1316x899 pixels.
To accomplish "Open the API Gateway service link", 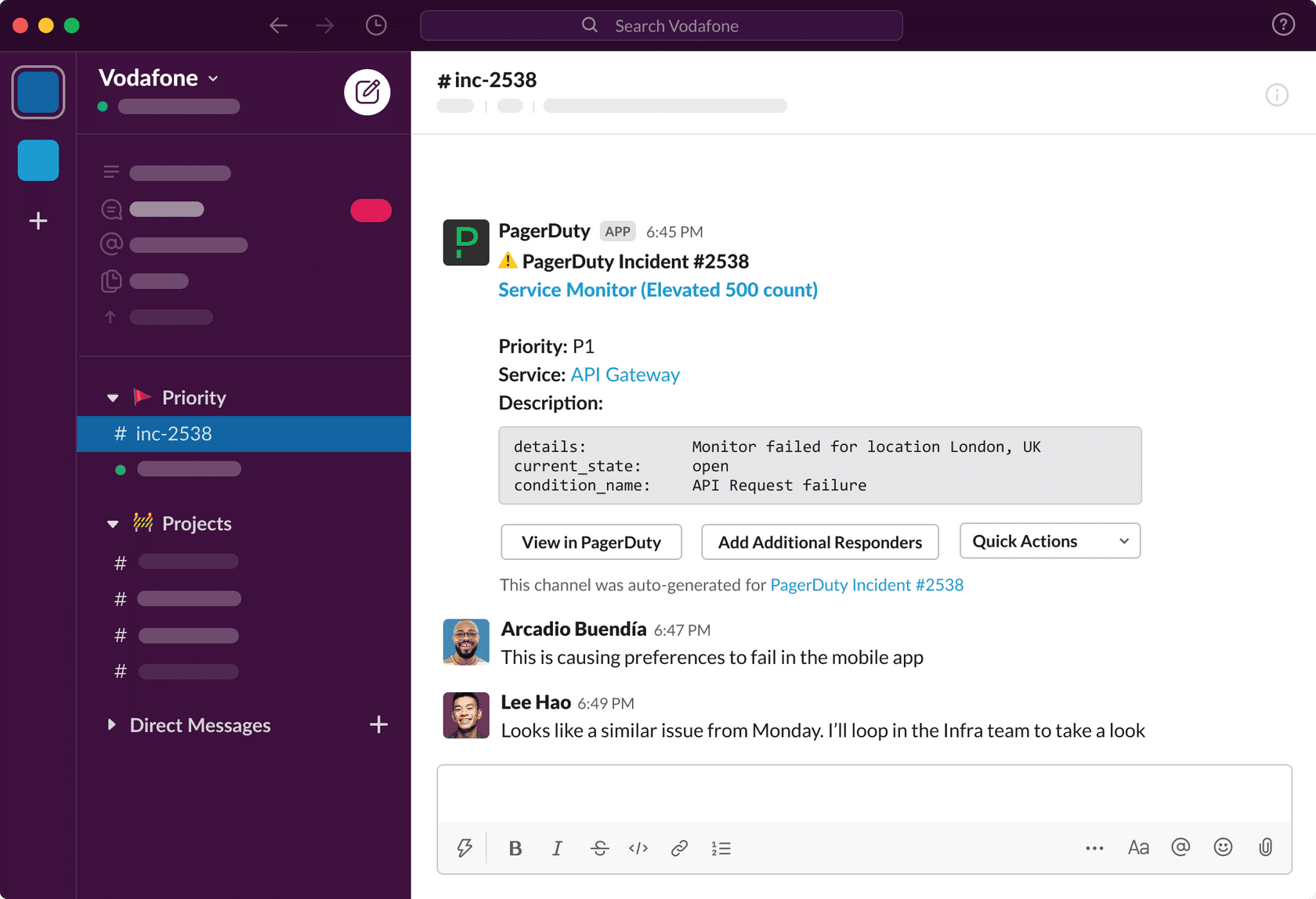I will [625, 374].
